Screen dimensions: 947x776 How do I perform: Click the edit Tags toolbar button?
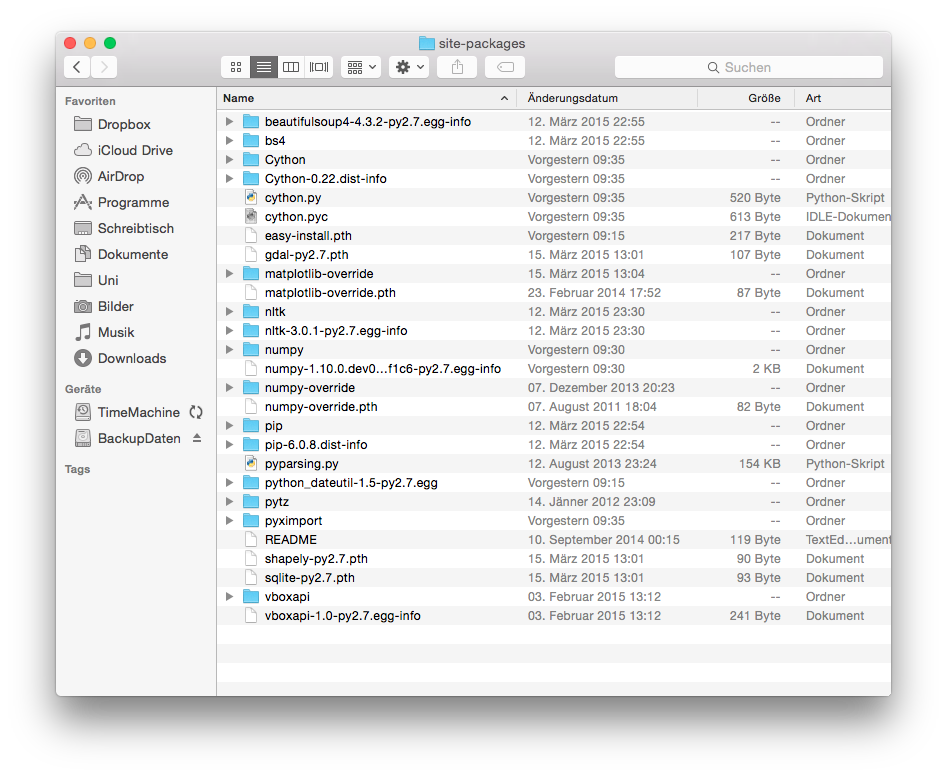coord(505,67)
